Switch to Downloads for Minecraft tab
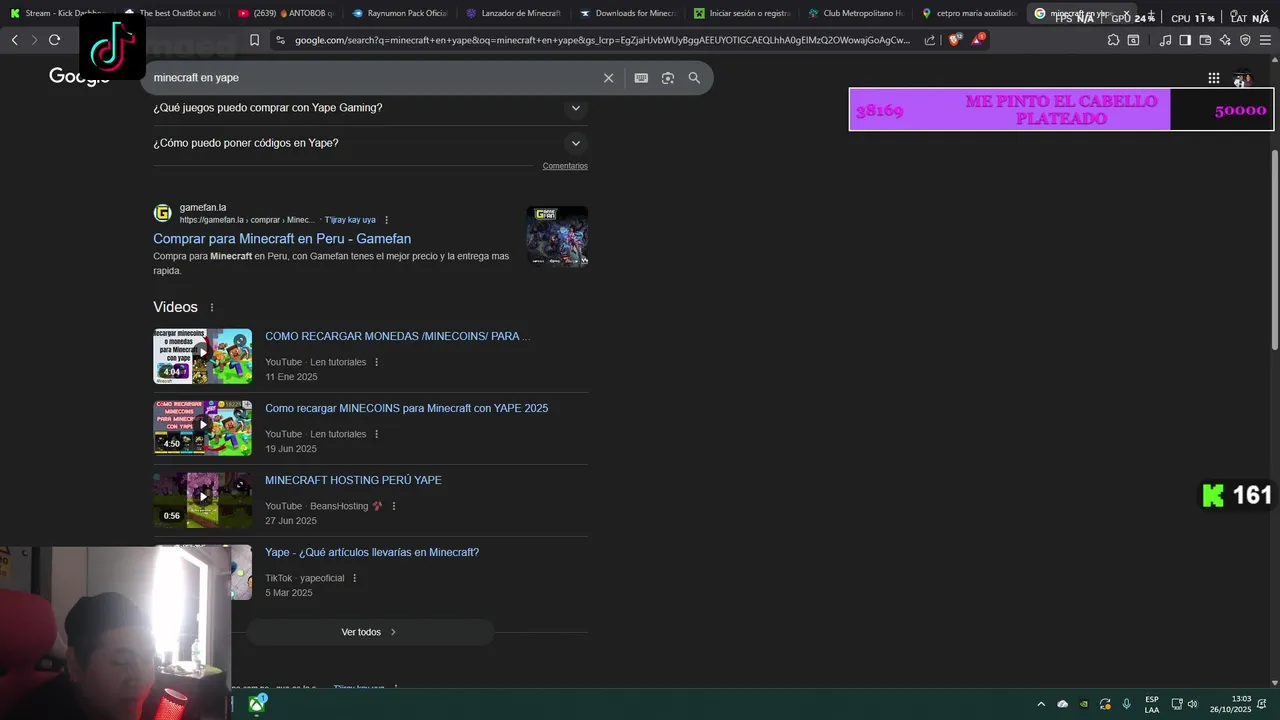Viewport: 1280px width, 720px height. click(627, 13)
